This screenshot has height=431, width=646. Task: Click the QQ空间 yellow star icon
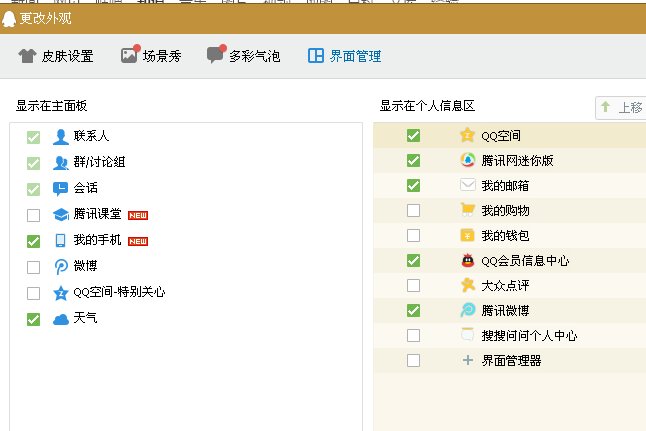(467, 135)
